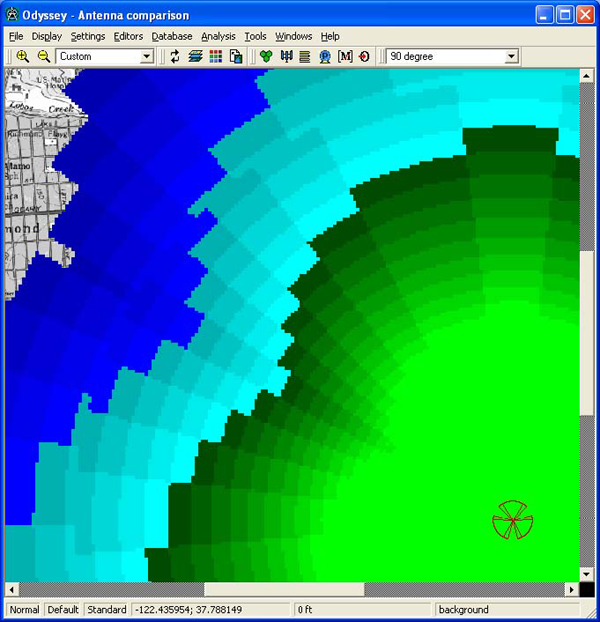Click the zoom out magnifier icon
This screenshot has width=600, height=622.
click(43, 57)
